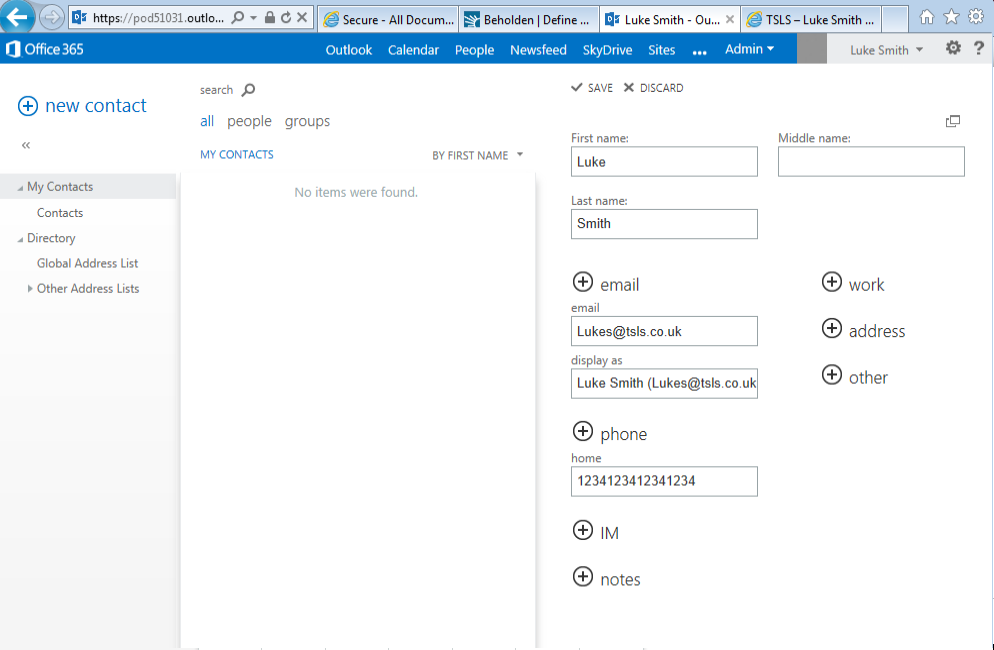Viewport: 994px width, 650px height.
Task: Open the Luke Smith account menu
Action: [886, 50]
